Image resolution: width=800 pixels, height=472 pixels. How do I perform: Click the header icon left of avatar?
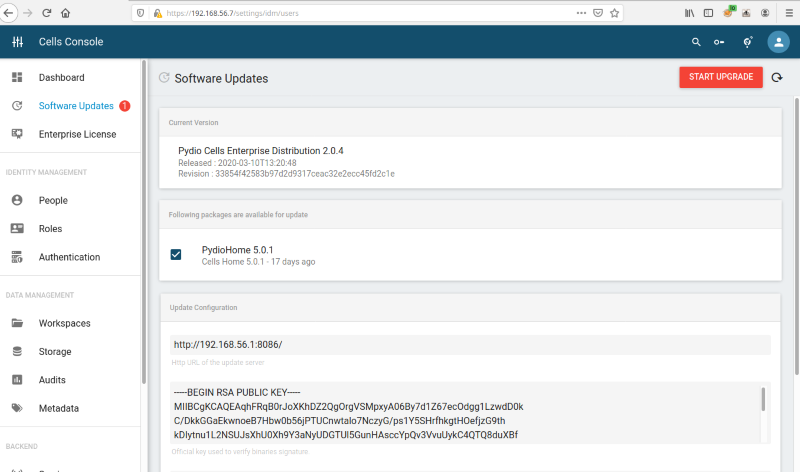(747, 42)
